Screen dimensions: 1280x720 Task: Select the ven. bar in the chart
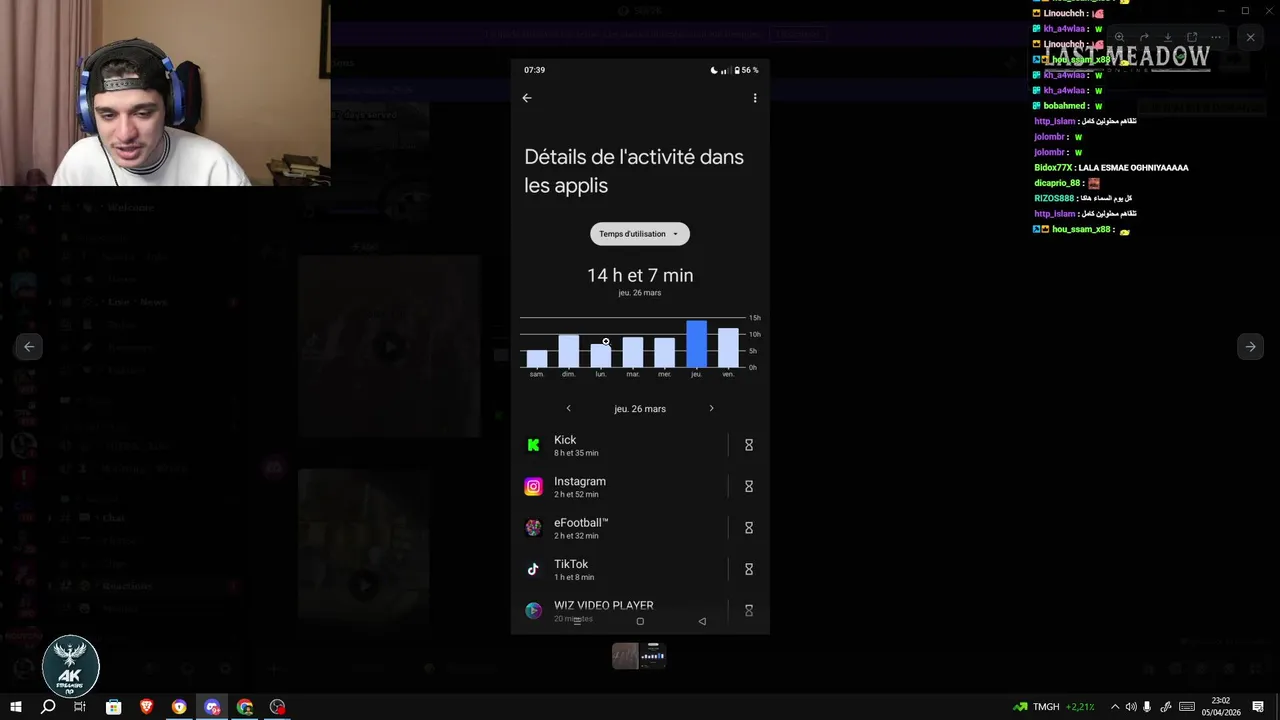[x=728, y=347]
